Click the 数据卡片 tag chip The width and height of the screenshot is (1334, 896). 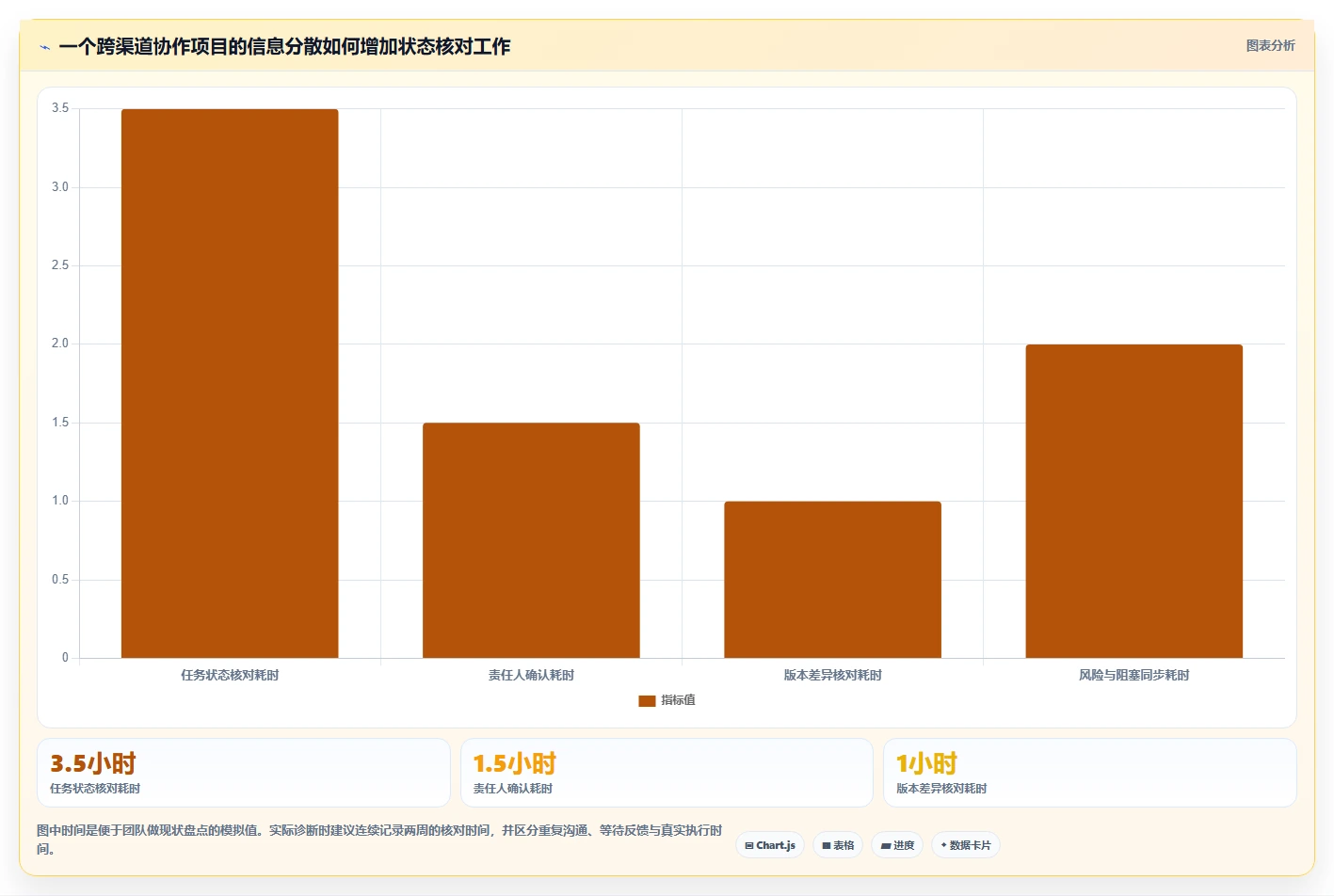966,845
